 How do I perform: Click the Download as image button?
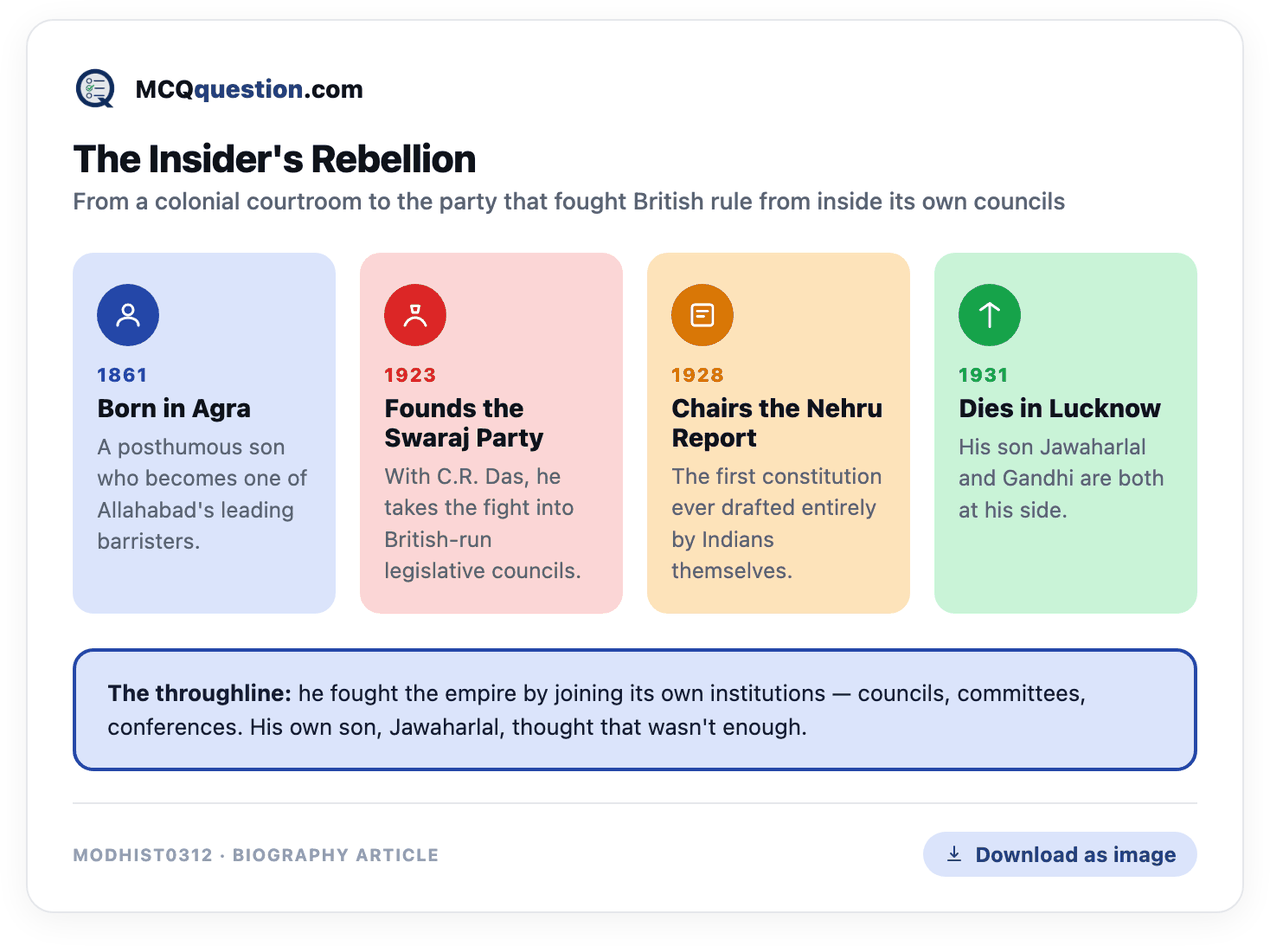(1060, 855)
